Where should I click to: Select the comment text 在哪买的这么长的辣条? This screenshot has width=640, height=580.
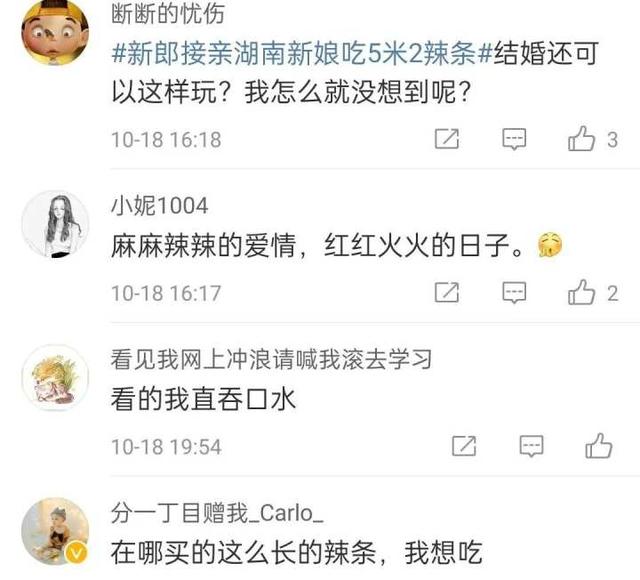pos(243,553)
